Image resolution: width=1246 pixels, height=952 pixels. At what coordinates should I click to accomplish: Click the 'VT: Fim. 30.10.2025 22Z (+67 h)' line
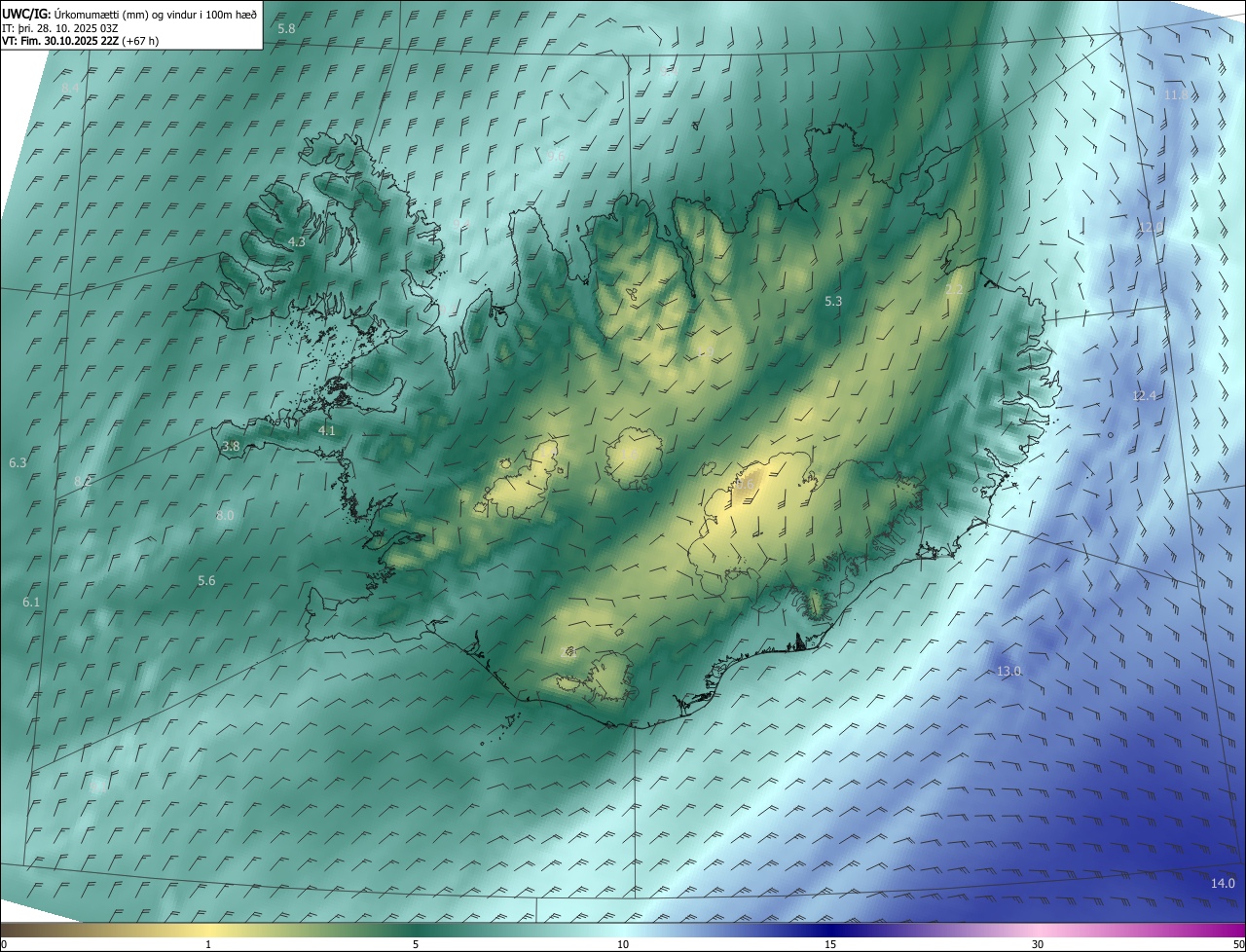click(x=81, y=41)
